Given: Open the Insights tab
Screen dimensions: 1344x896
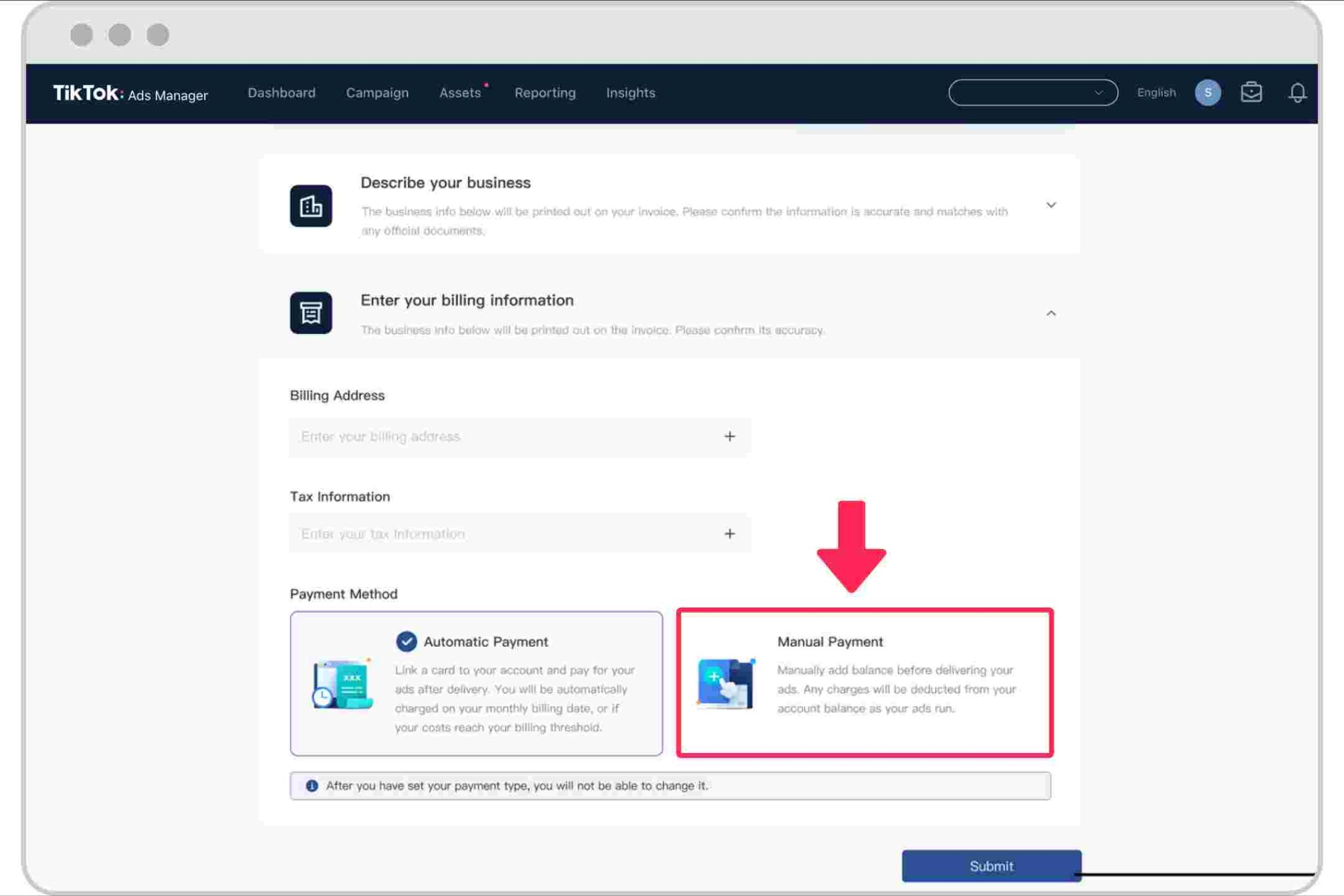Looking at the screenshot, I should click(631, 92).
